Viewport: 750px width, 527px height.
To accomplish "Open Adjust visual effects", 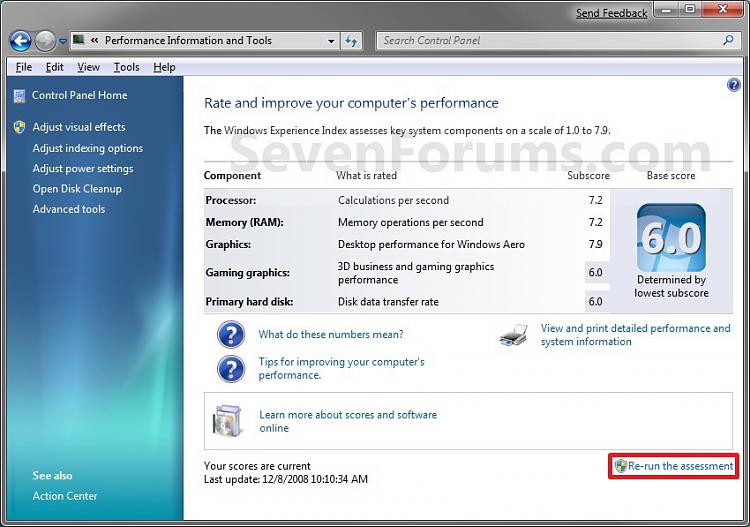I will tap(78, 127).
